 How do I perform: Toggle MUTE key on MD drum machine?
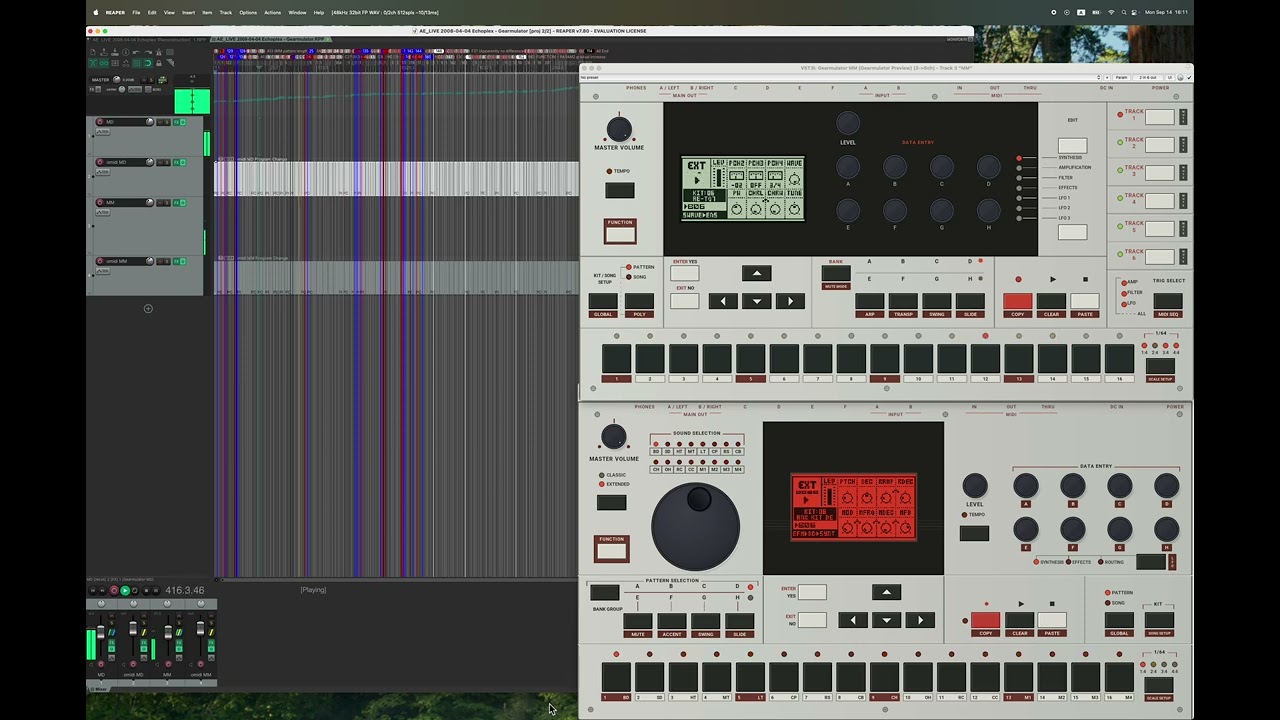[637, 621]
